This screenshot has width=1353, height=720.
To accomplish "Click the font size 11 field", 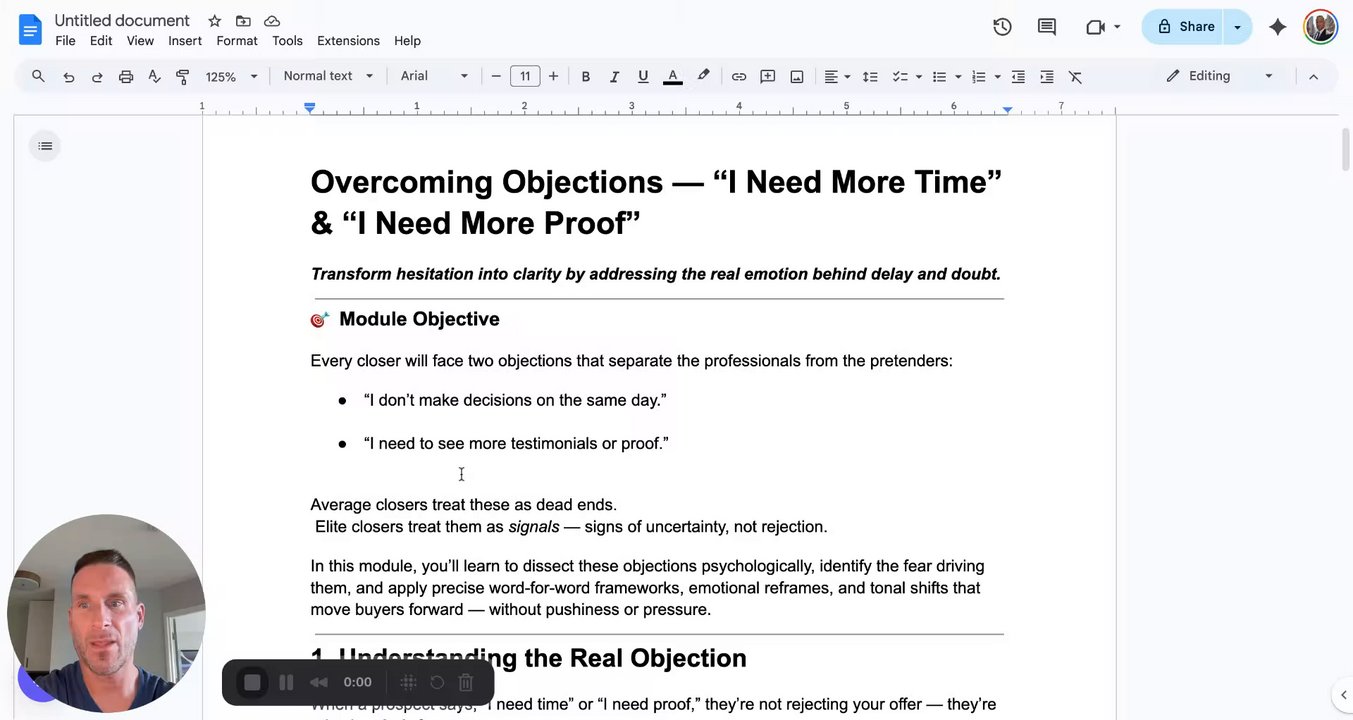I will [525, 76].
